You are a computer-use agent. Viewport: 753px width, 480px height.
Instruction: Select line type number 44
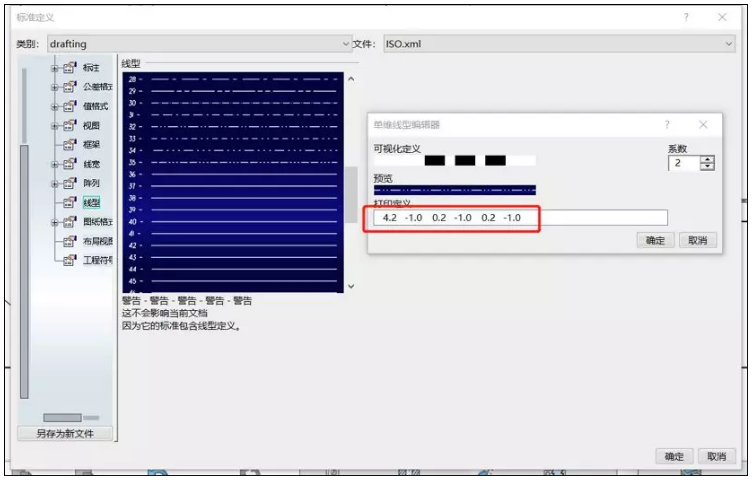tap(233, 269)
